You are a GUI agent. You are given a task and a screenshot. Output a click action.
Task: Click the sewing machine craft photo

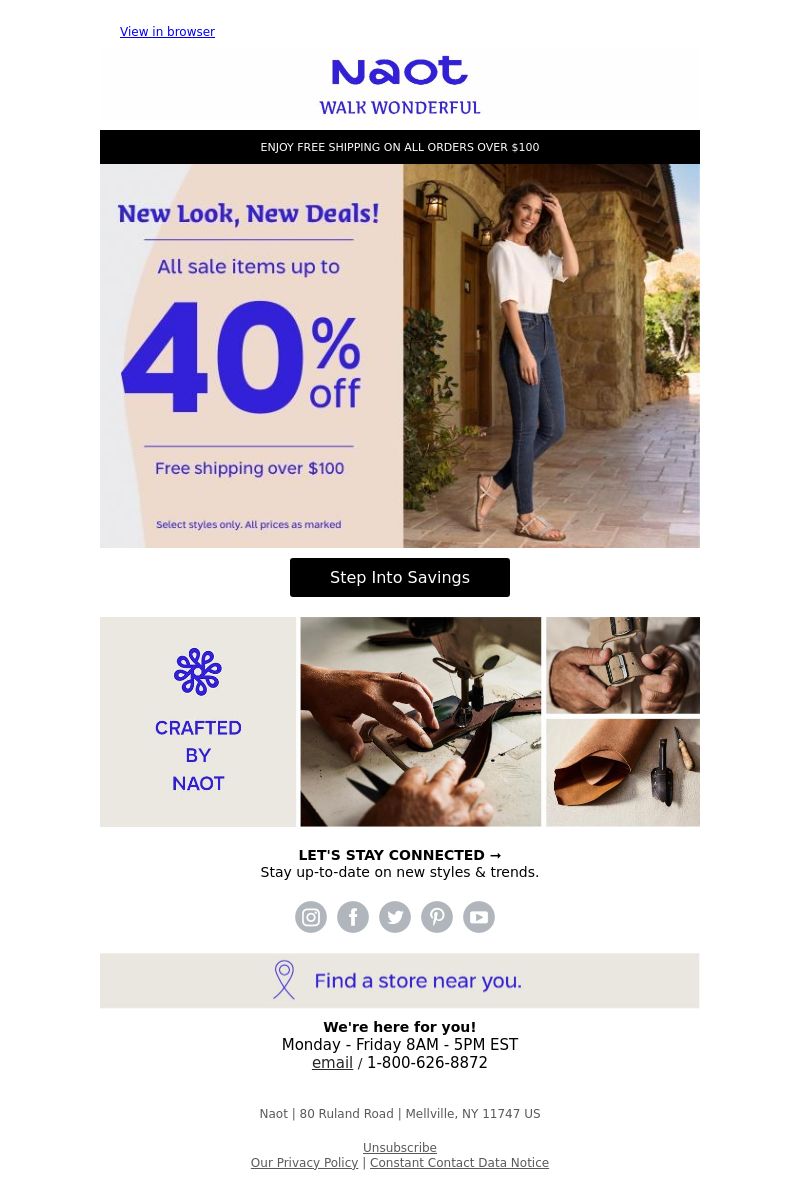[x=421, y=722]
